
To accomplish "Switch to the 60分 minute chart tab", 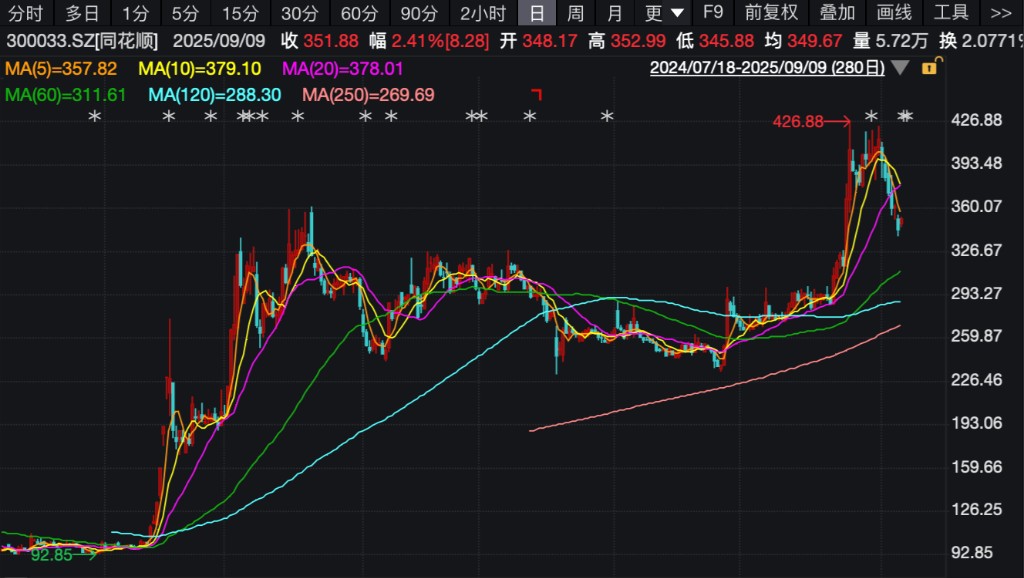I will 359,13.
